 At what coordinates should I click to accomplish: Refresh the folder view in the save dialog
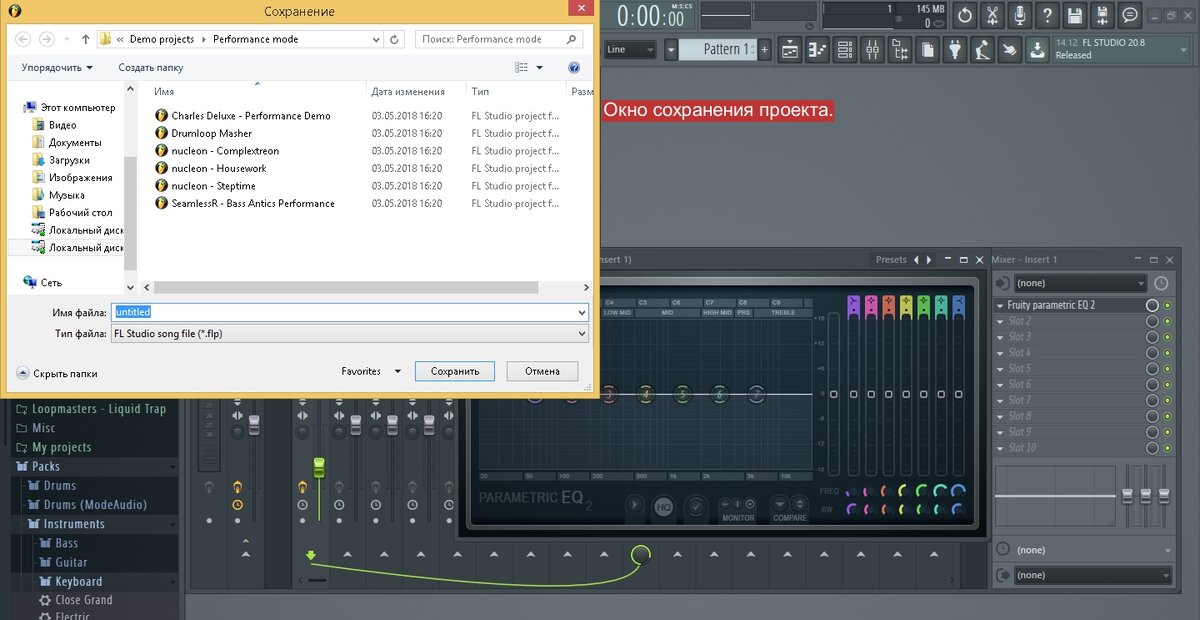tap(395, 39)
